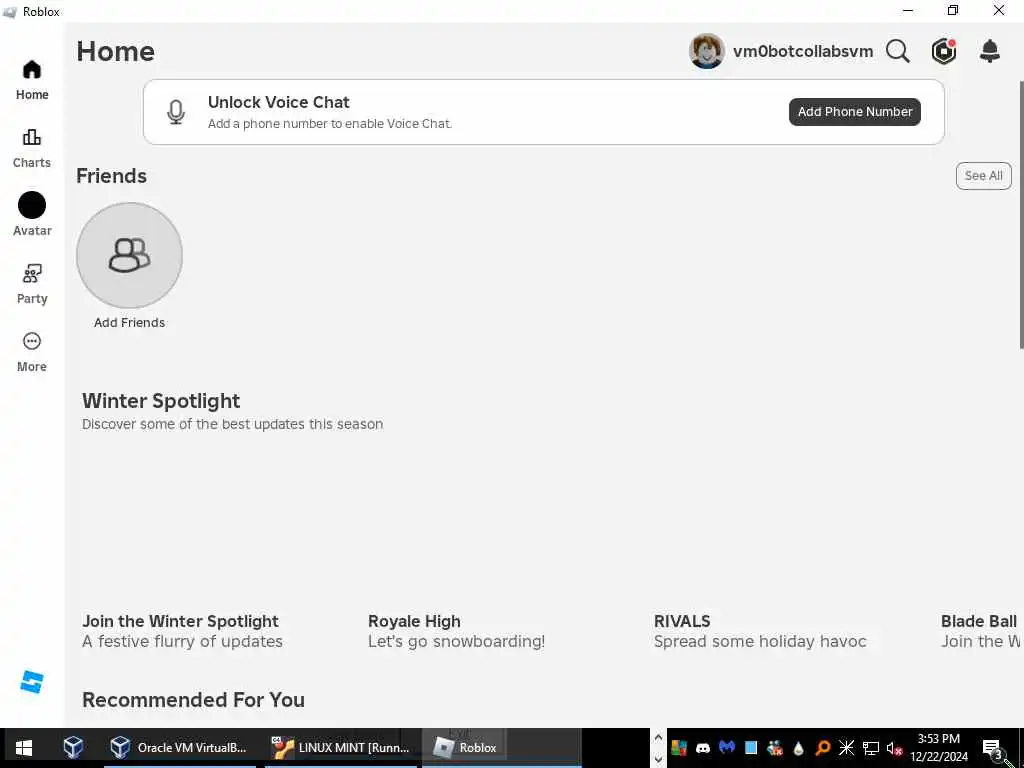Open the vm0botcollabsvm username link

(803, 51)
